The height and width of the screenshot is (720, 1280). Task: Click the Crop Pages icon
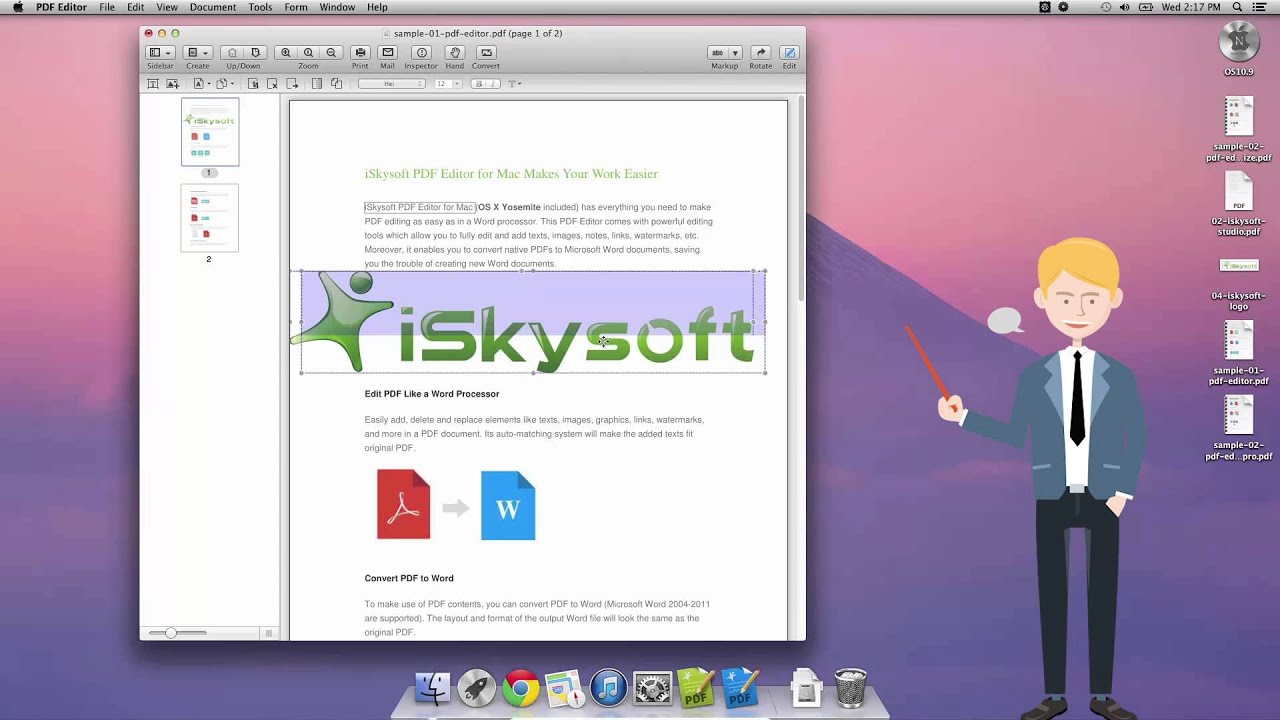(x=336, y=84)
